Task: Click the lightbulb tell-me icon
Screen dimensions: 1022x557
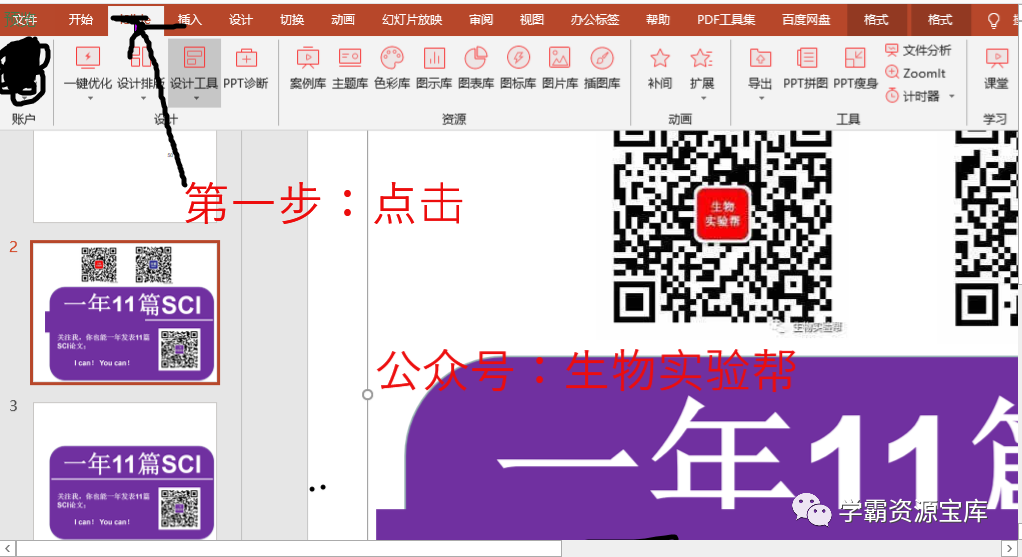Action: (993, 21)
